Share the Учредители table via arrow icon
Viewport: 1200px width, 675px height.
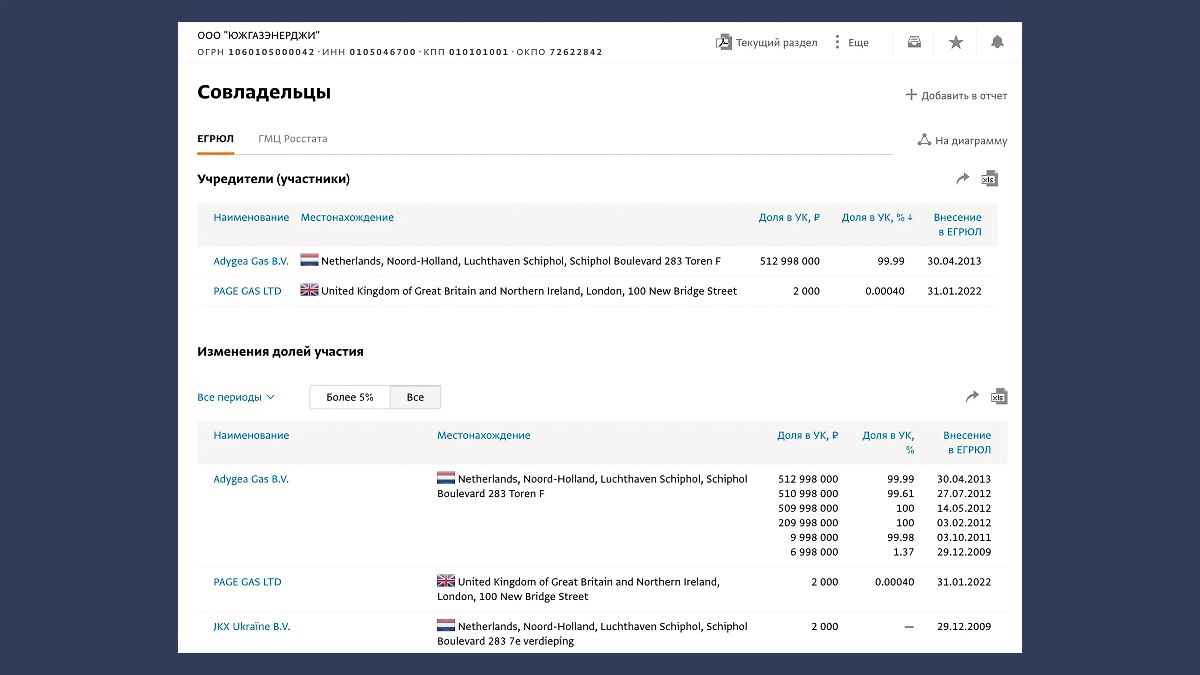[x=963, y=179]
